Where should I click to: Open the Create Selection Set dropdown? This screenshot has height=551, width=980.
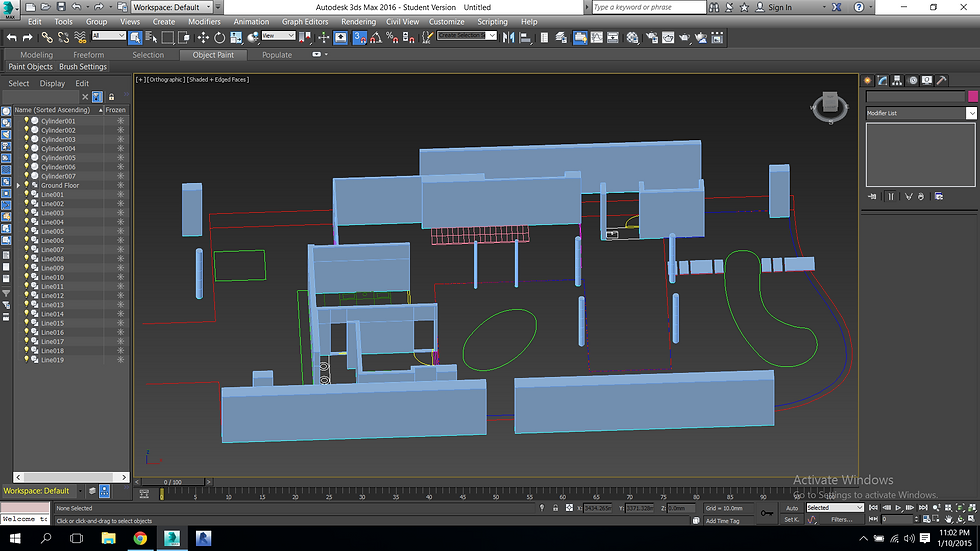tap(466, 36)
